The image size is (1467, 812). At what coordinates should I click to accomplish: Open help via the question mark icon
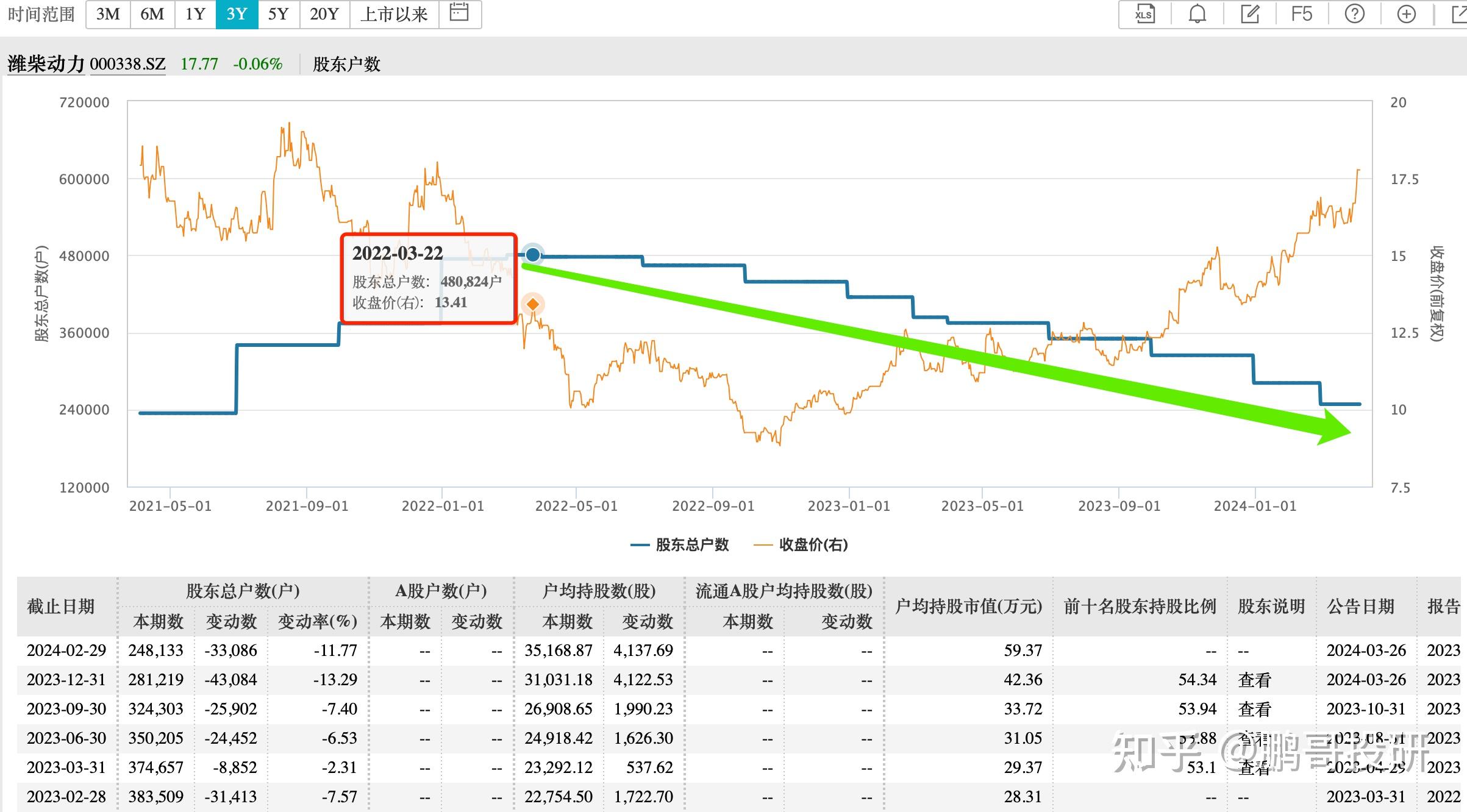(x=1355, y=13)
